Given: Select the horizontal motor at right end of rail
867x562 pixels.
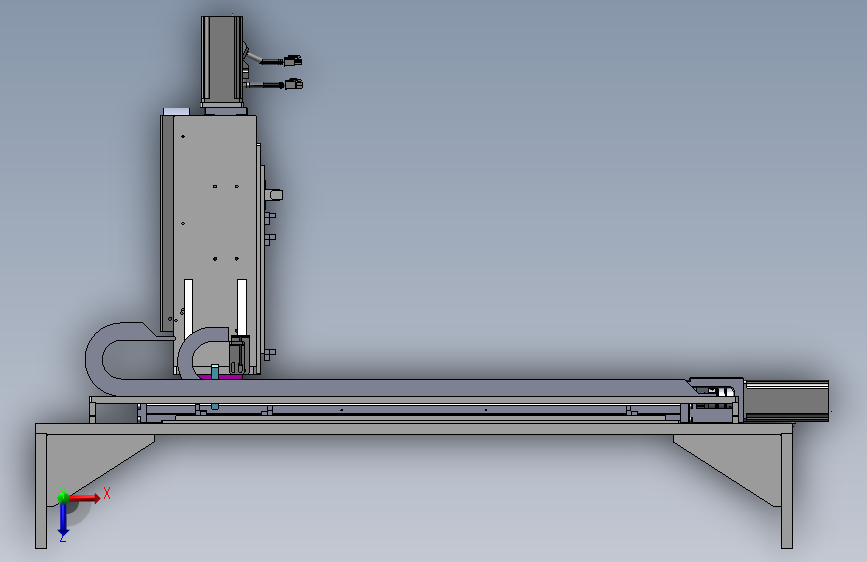Looking at the screenshot, I should pos(786,401).
